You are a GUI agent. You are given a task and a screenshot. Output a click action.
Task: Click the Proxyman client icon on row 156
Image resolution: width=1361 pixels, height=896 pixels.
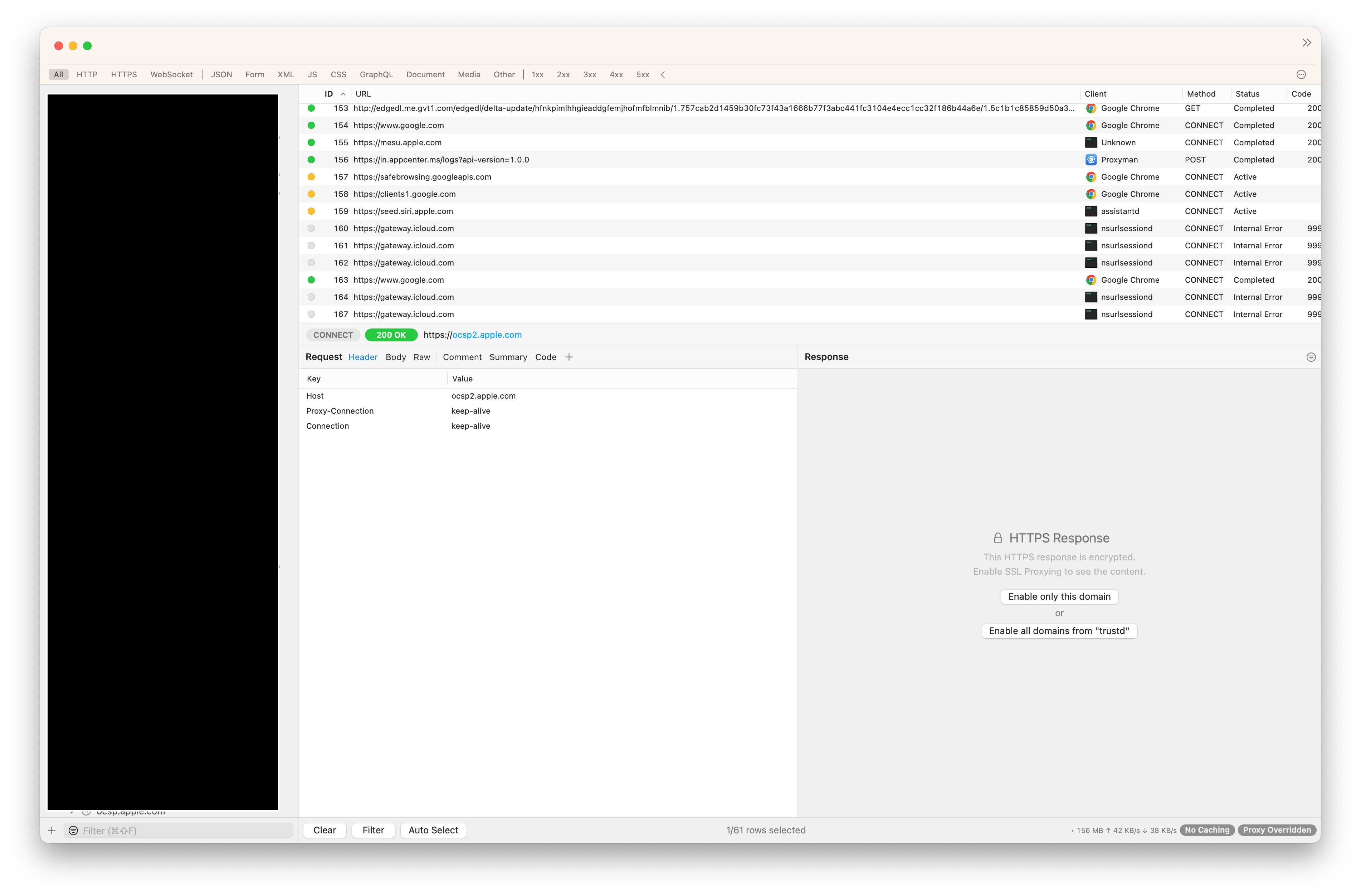click(x=1092, y=160)
